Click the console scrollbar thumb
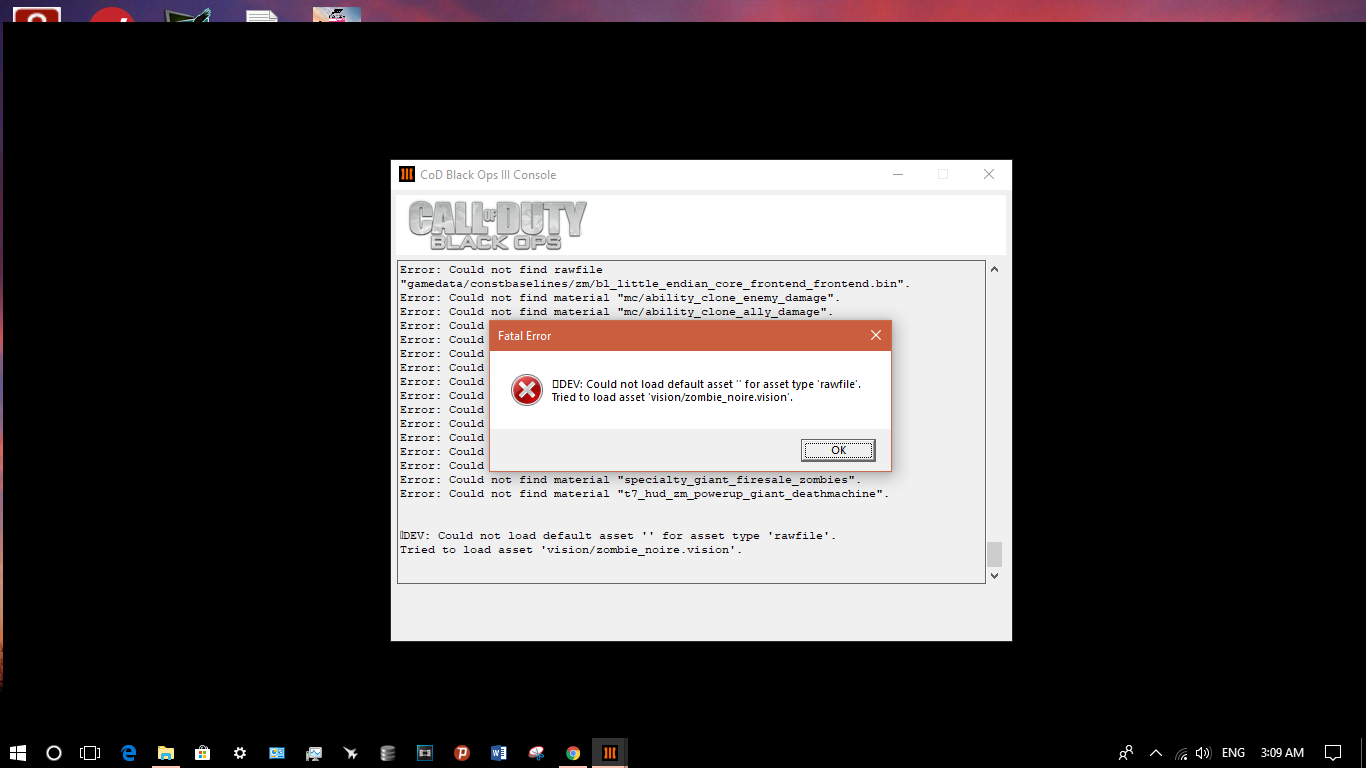1366x768 pixels. pos(994,554)
